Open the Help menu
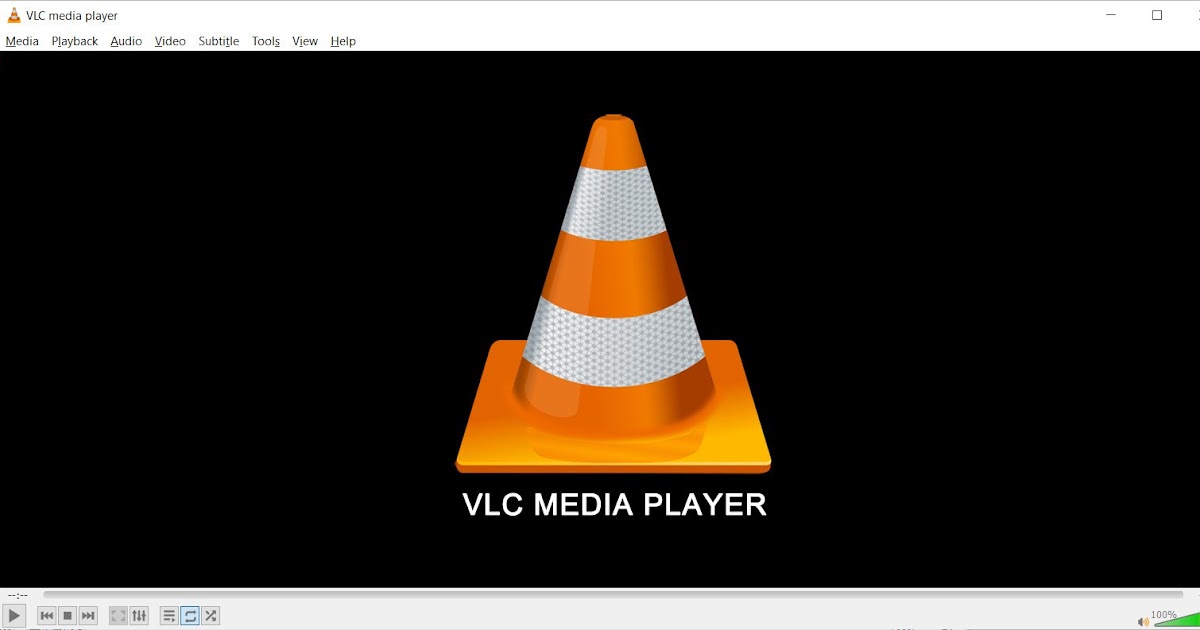Image resolution: width=1200 pixels, height=630 pixels. click(343, 41)
